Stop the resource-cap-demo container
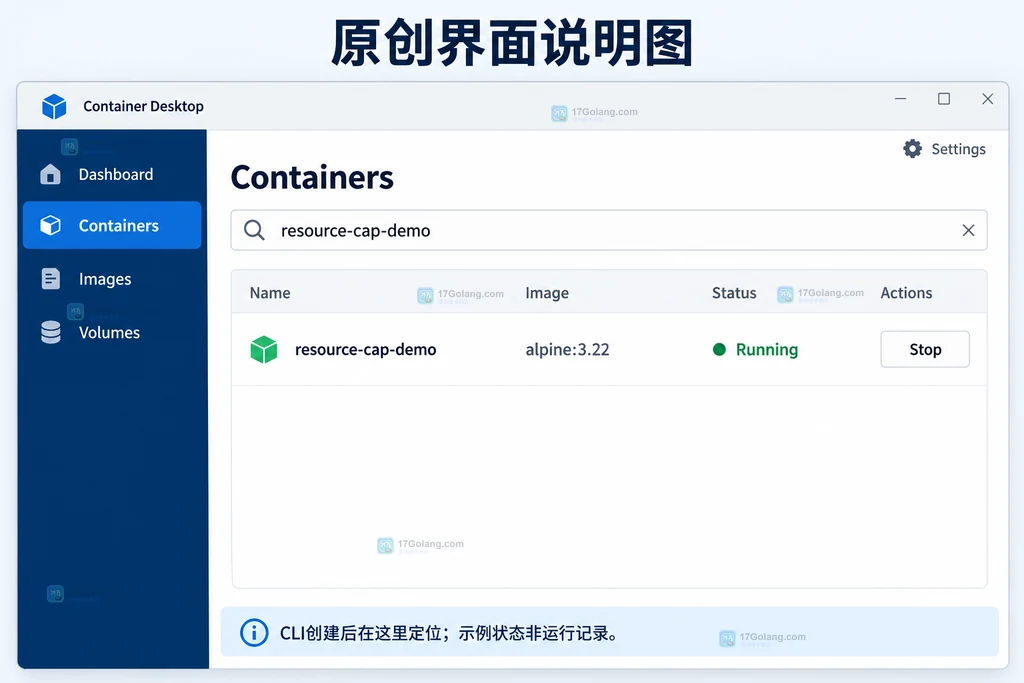This screenshot has height=683, width=1024. point(925,349)
